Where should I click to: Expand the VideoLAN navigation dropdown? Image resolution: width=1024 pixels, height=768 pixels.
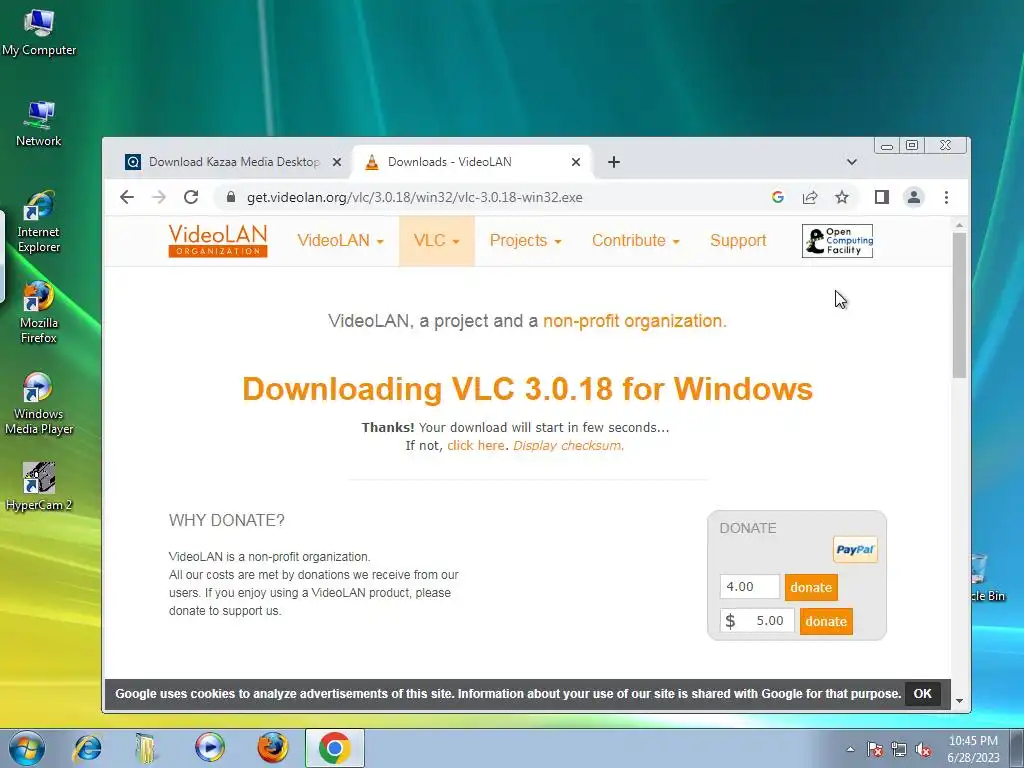pos(340,241)
